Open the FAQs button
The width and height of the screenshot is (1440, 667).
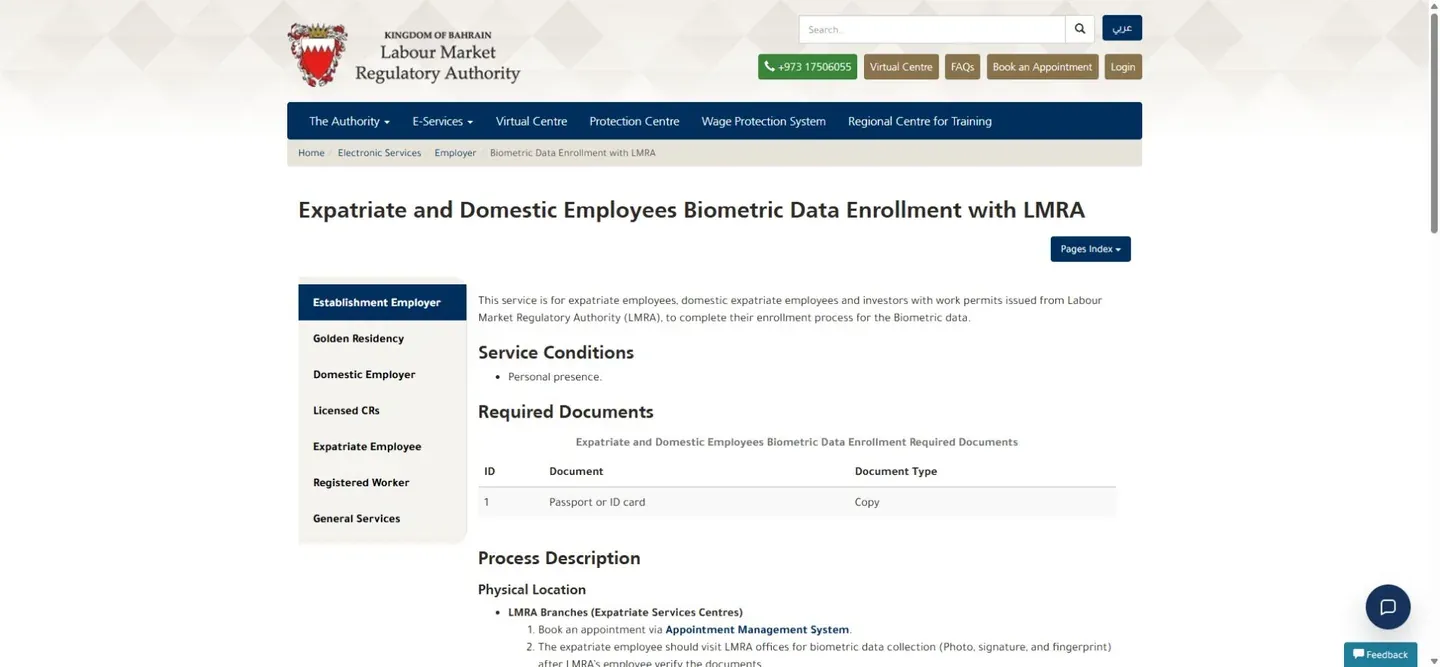(962, 67)
